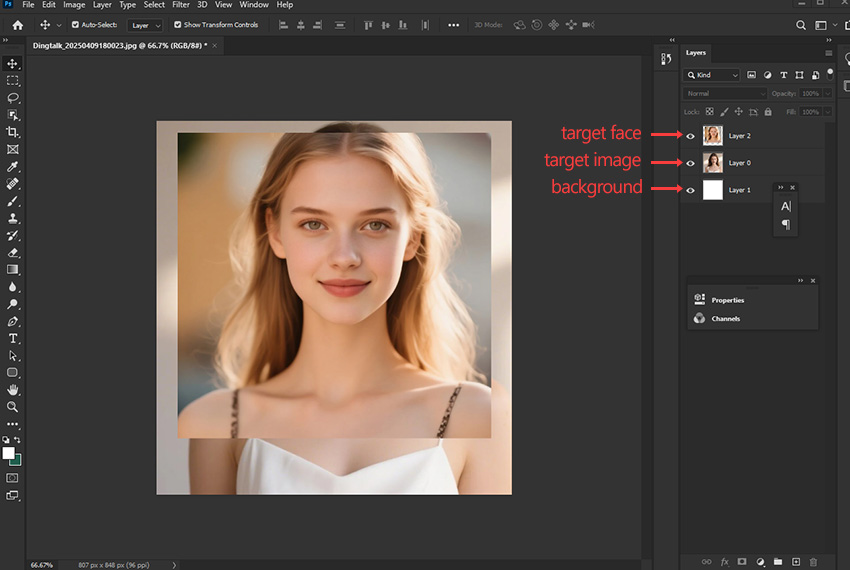The image size is (850, 570).
Task: Open the Properties panel
Action: click(x=728, y=300)
